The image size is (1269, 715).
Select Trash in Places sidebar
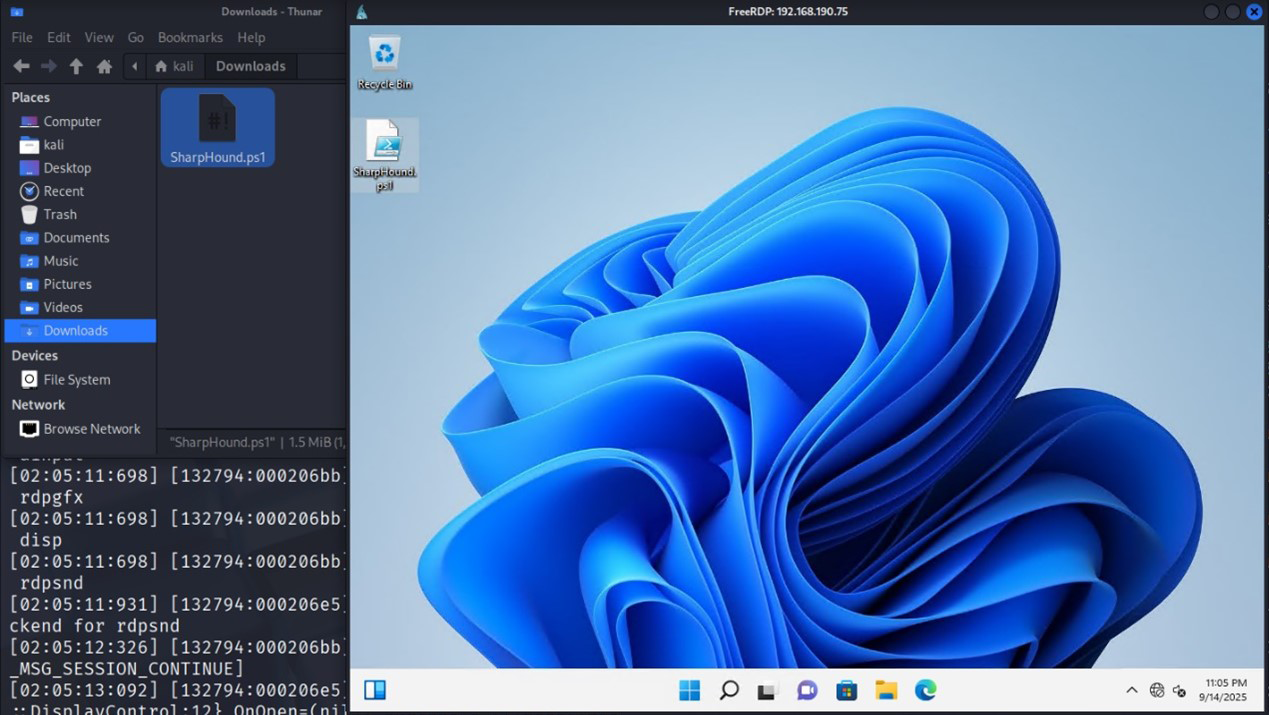(60, 214)
